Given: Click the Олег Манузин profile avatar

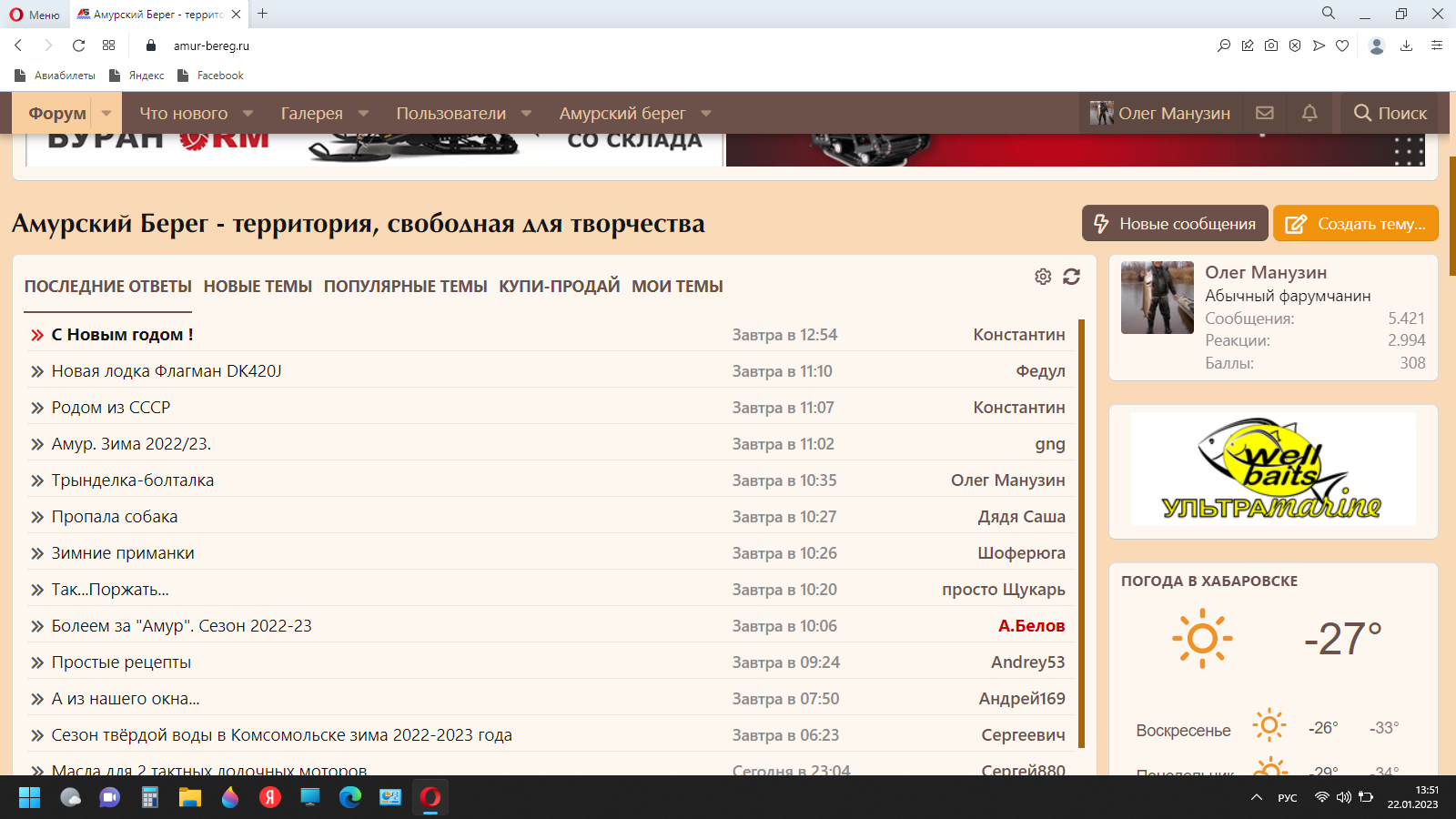Looking at the screenshot, I should [x=1157, y=298].
